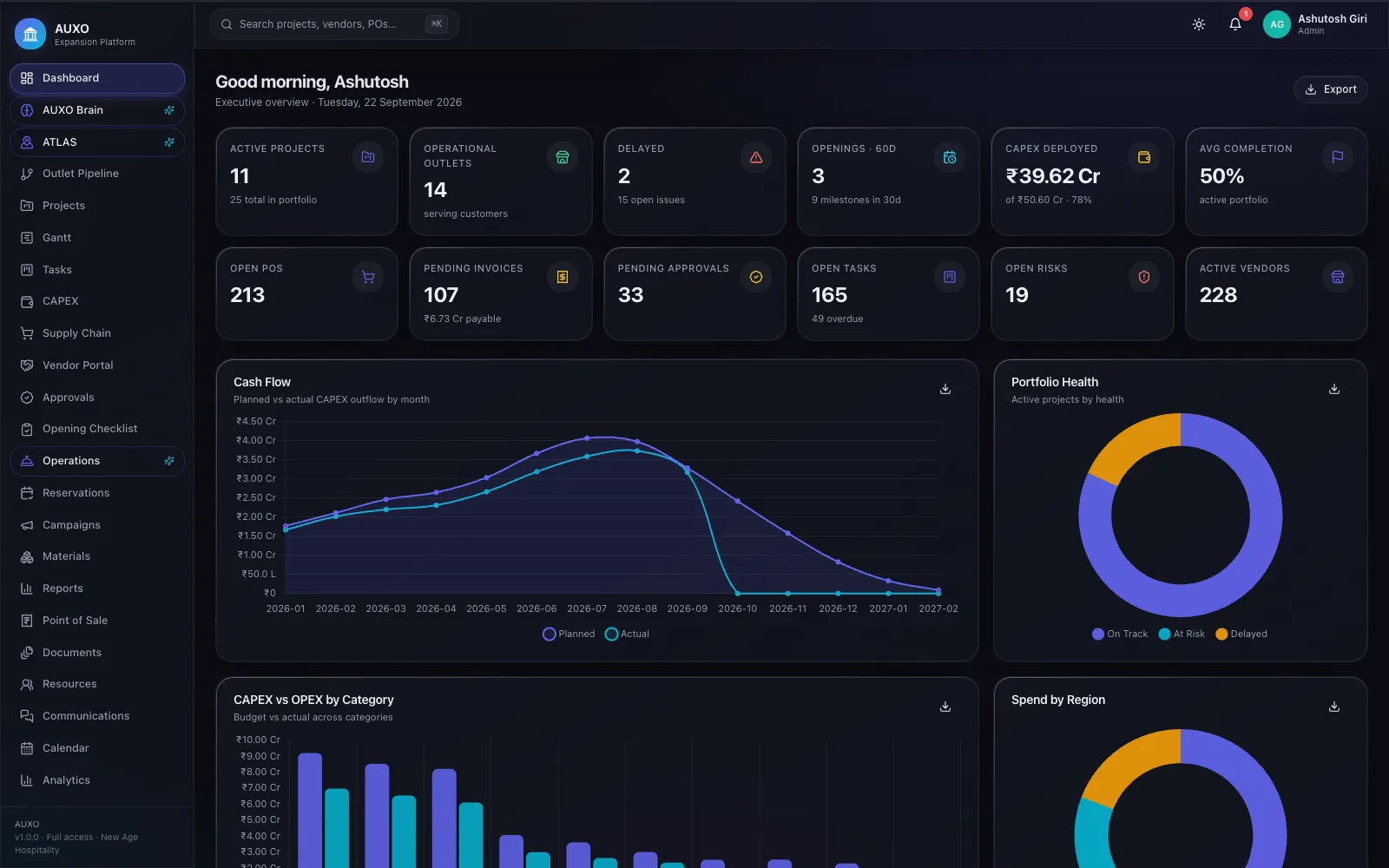Click the Active Projects card icon
The image size is (1389, 868).
click(x=368, y=157)
